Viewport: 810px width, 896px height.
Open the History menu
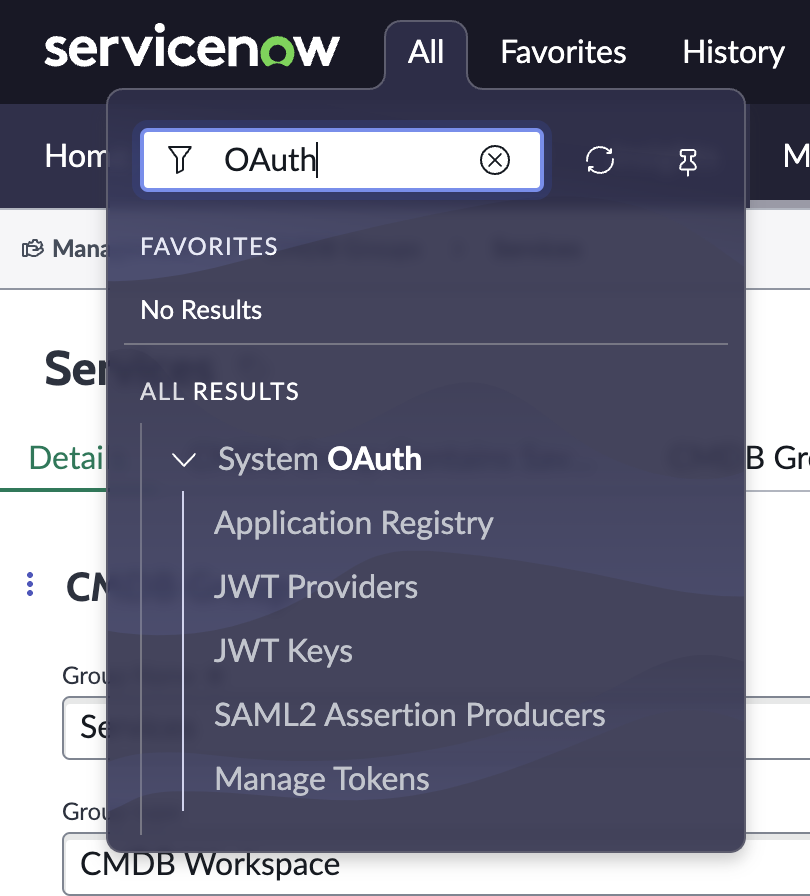tap(733, 53)
